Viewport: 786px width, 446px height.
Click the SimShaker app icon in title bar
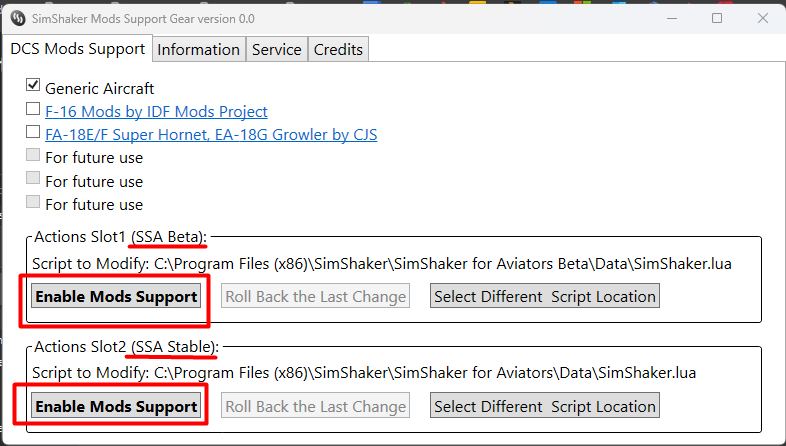pos(18,19)
